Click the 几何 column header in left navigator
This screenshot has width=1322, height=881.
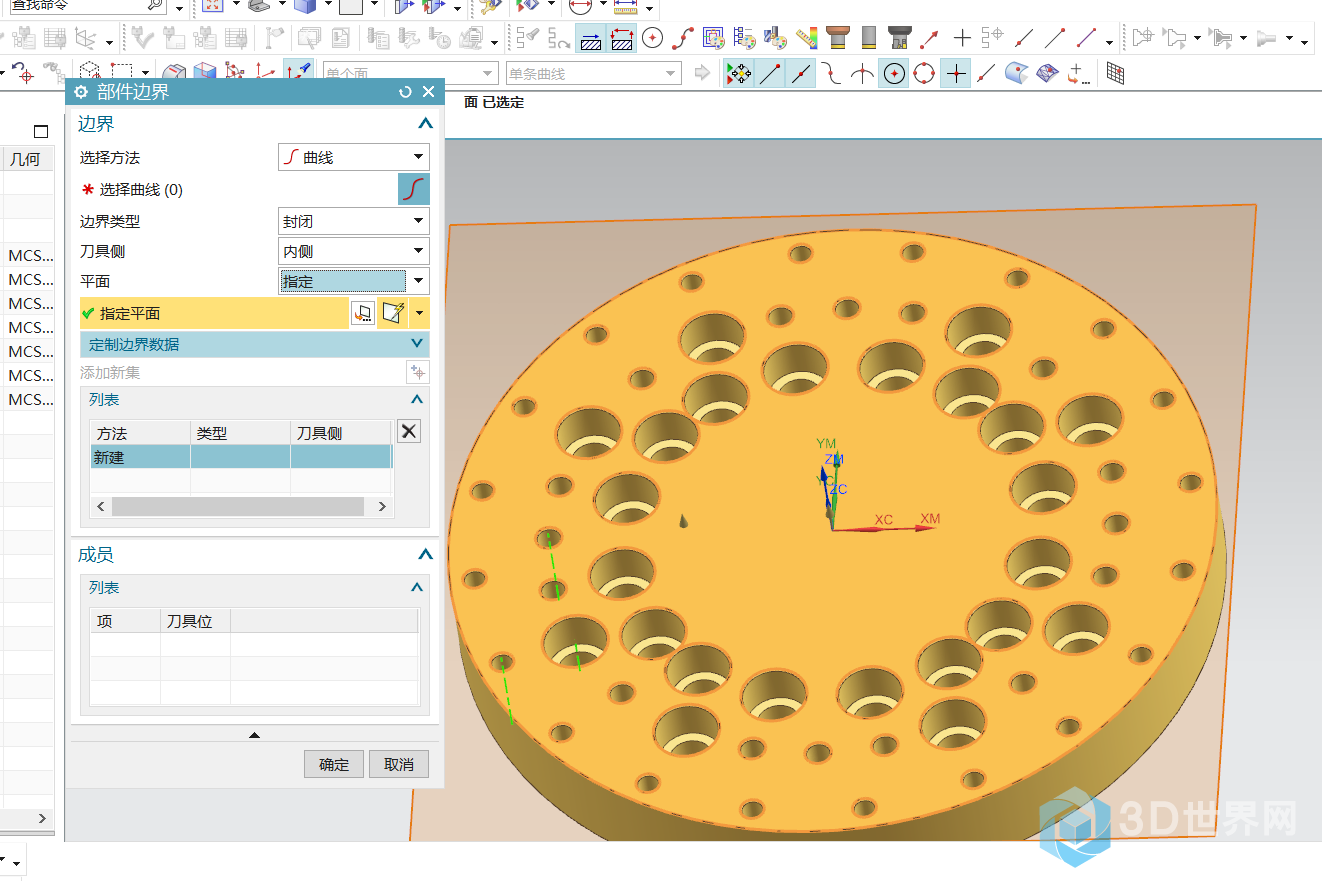(x=27, y=158)
